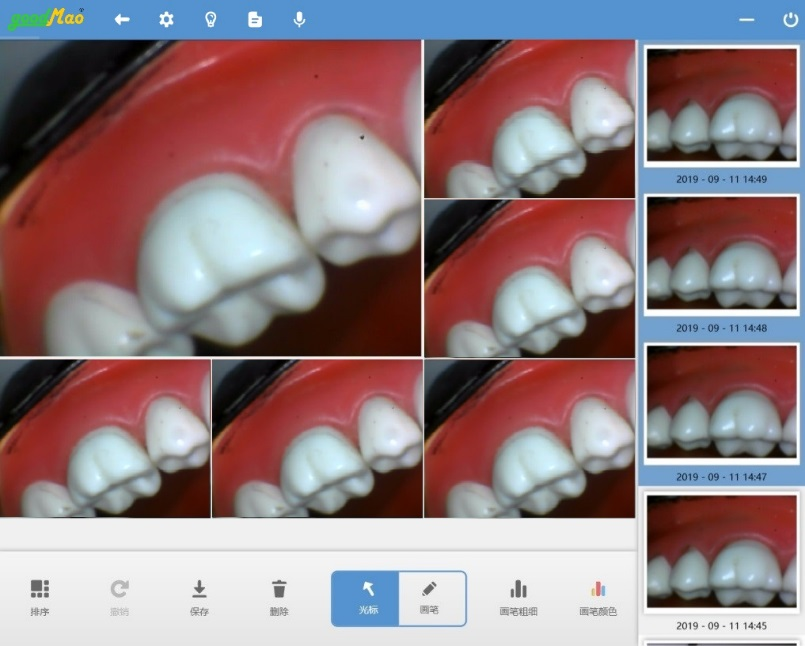Screen dimensions: 805x646
Task: Click the microphone icon
Action: pyautogui.click(x=299, y=19)
